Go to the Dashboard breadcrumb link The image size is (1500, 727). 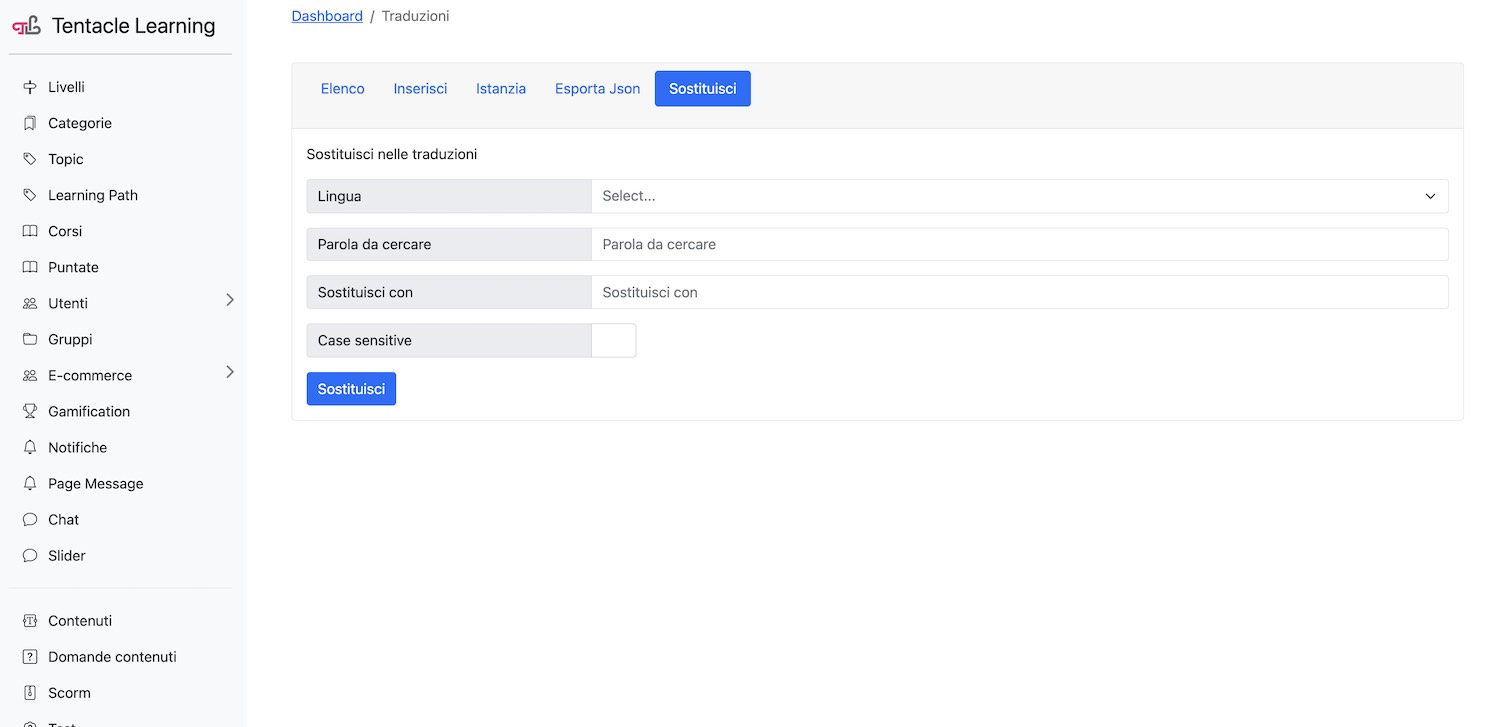coord(327,16)
